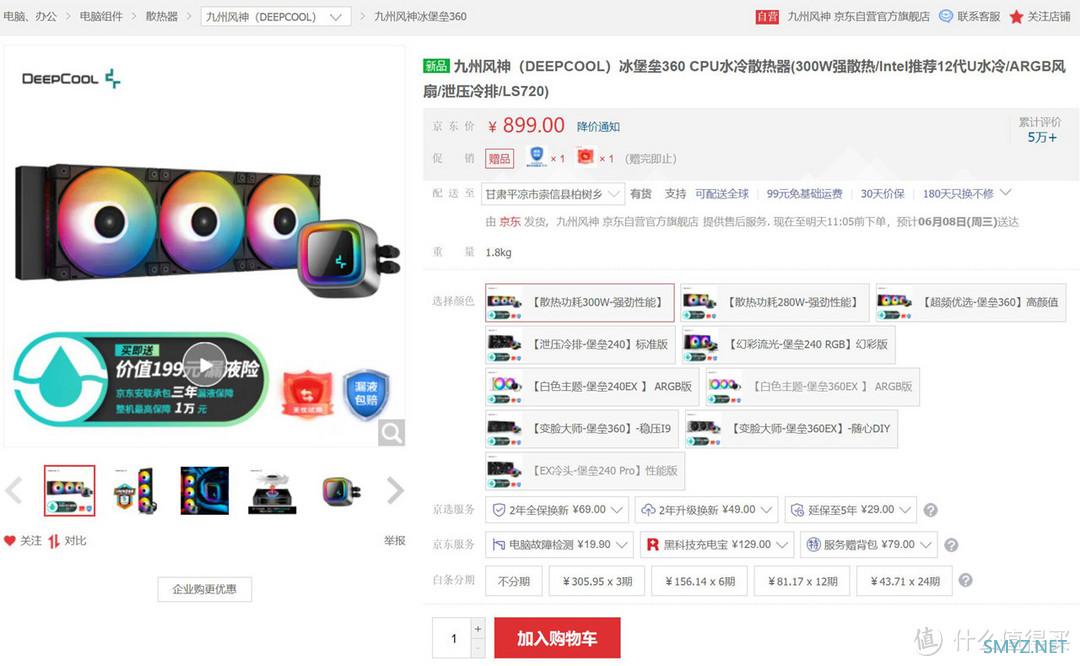Go to 电脑、办公 breadcrumb category
The height and width of the screenshot is (666, 1080).
point(30,17)
